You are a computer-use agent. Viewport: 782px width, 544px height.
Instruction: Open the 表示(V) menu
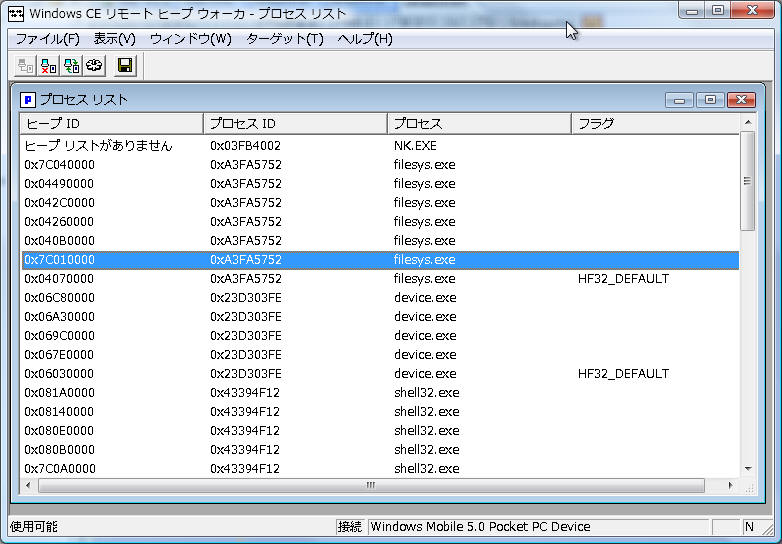coord(115,39)
